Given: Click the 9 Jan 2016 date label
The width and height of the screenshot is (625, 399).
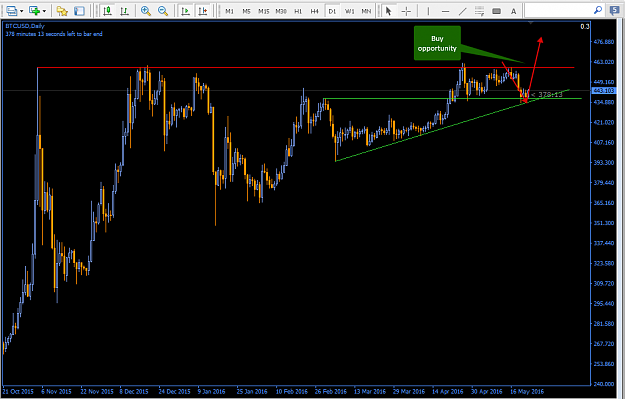Looking at the screenshot, I should (212, 391).
